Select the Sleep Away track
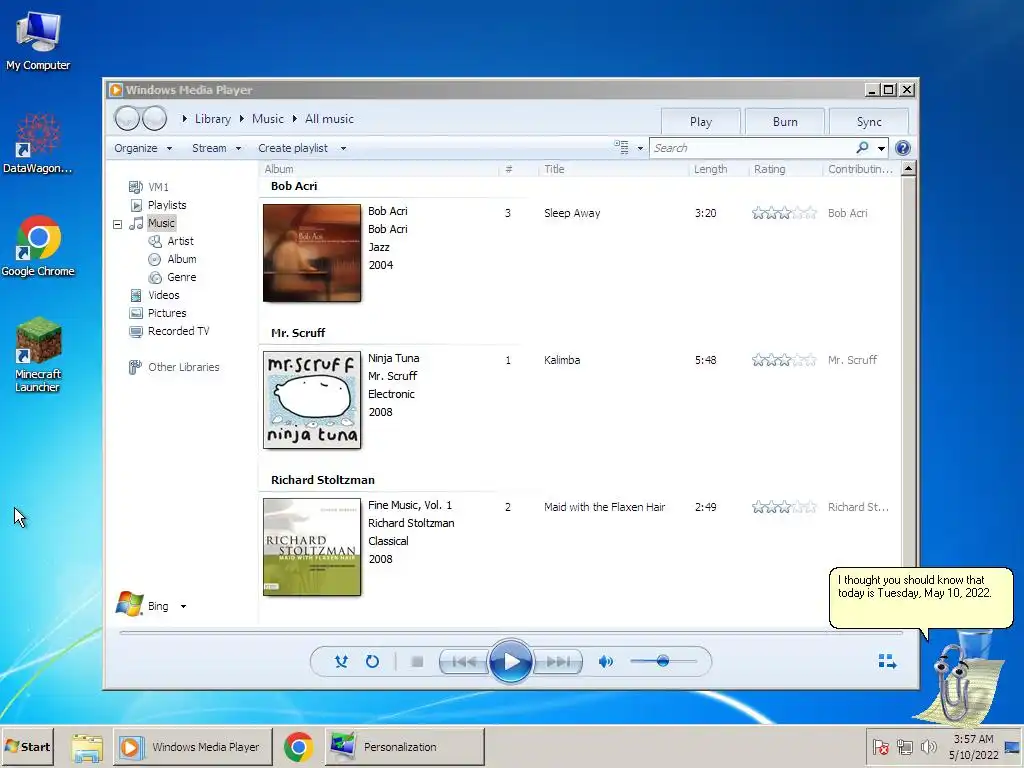 [571, 213]
